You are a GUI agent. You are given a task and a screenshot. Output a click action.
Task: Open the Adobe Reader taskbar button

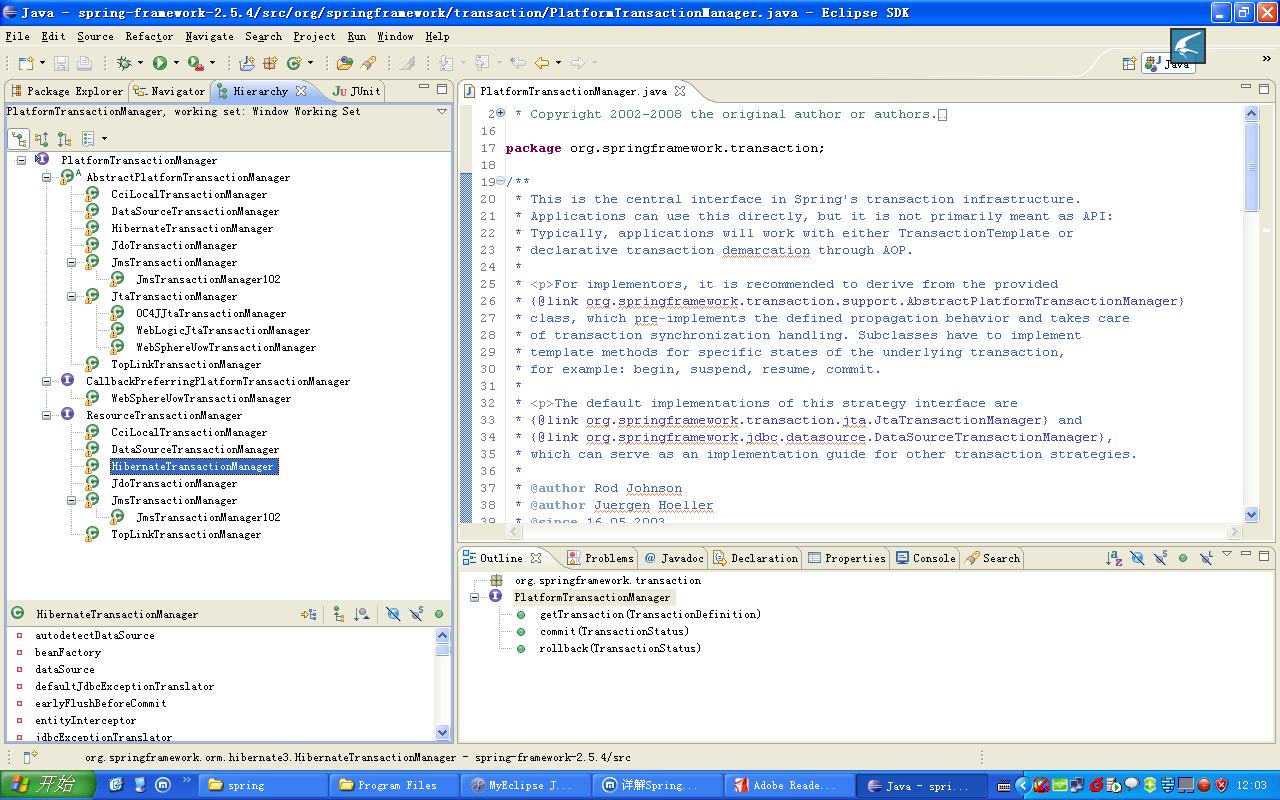[x=789, y=785]
